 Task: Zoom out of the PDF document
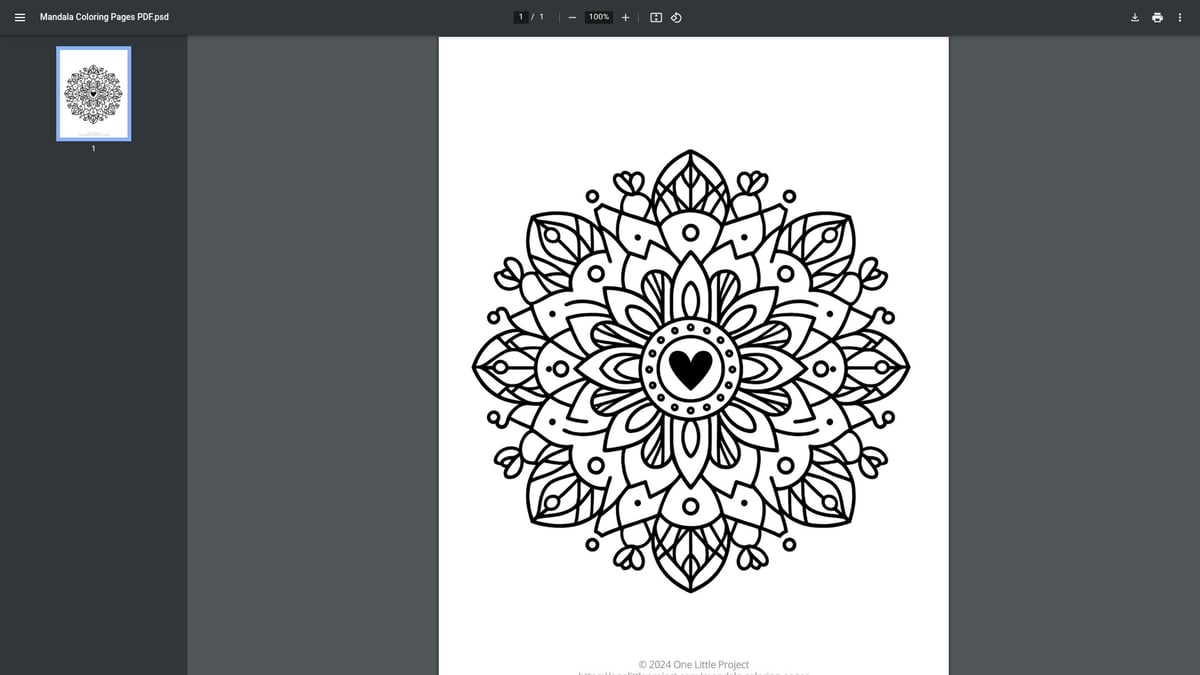pos(572,17)
